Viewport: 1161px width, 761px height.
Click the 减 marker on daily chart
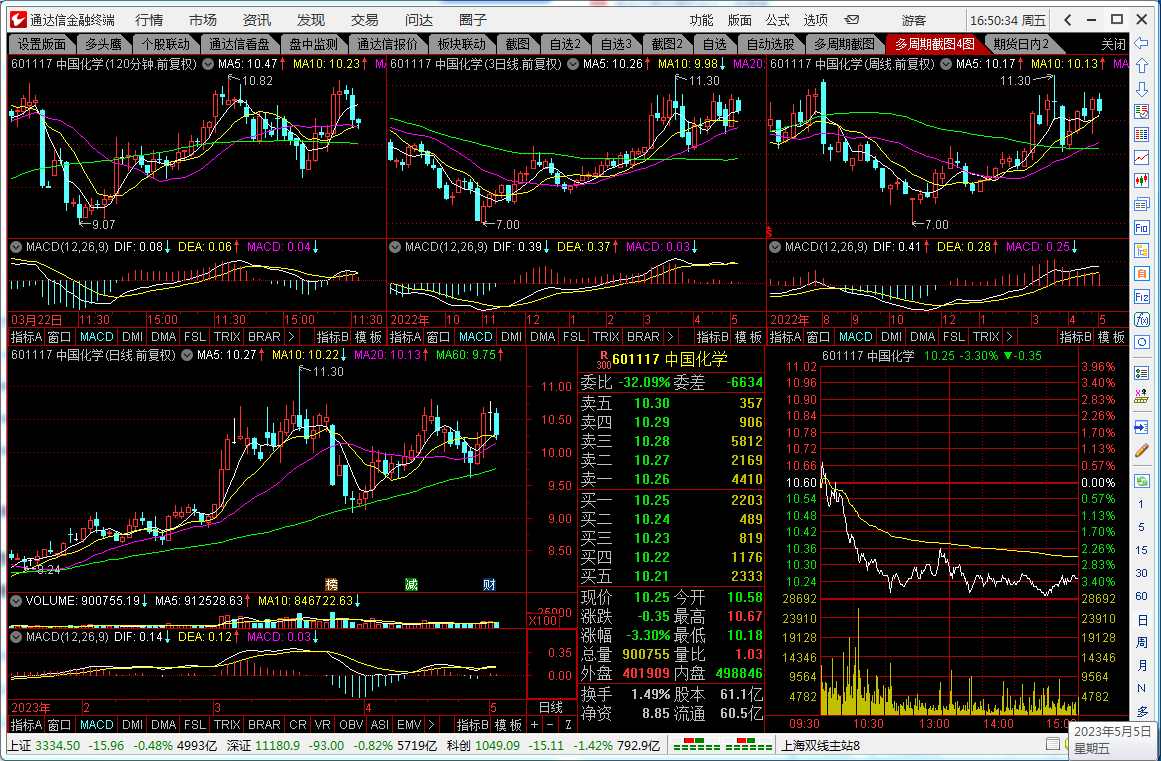[411, 585]
